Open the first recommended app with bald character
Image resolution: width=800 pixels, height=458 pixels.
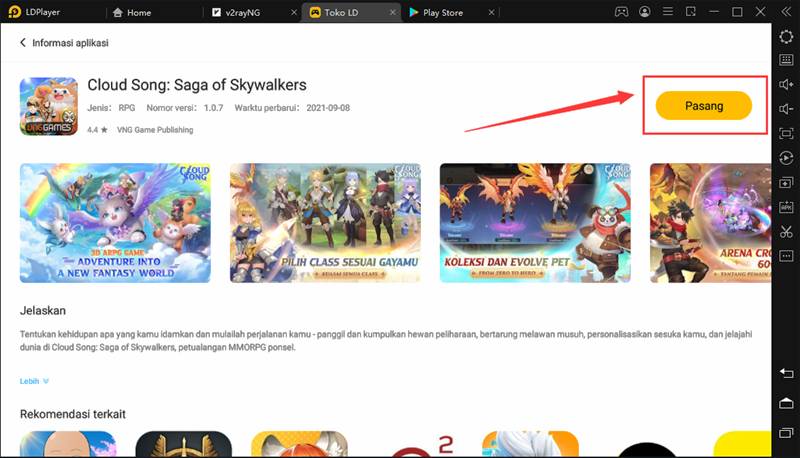[68, 444]
